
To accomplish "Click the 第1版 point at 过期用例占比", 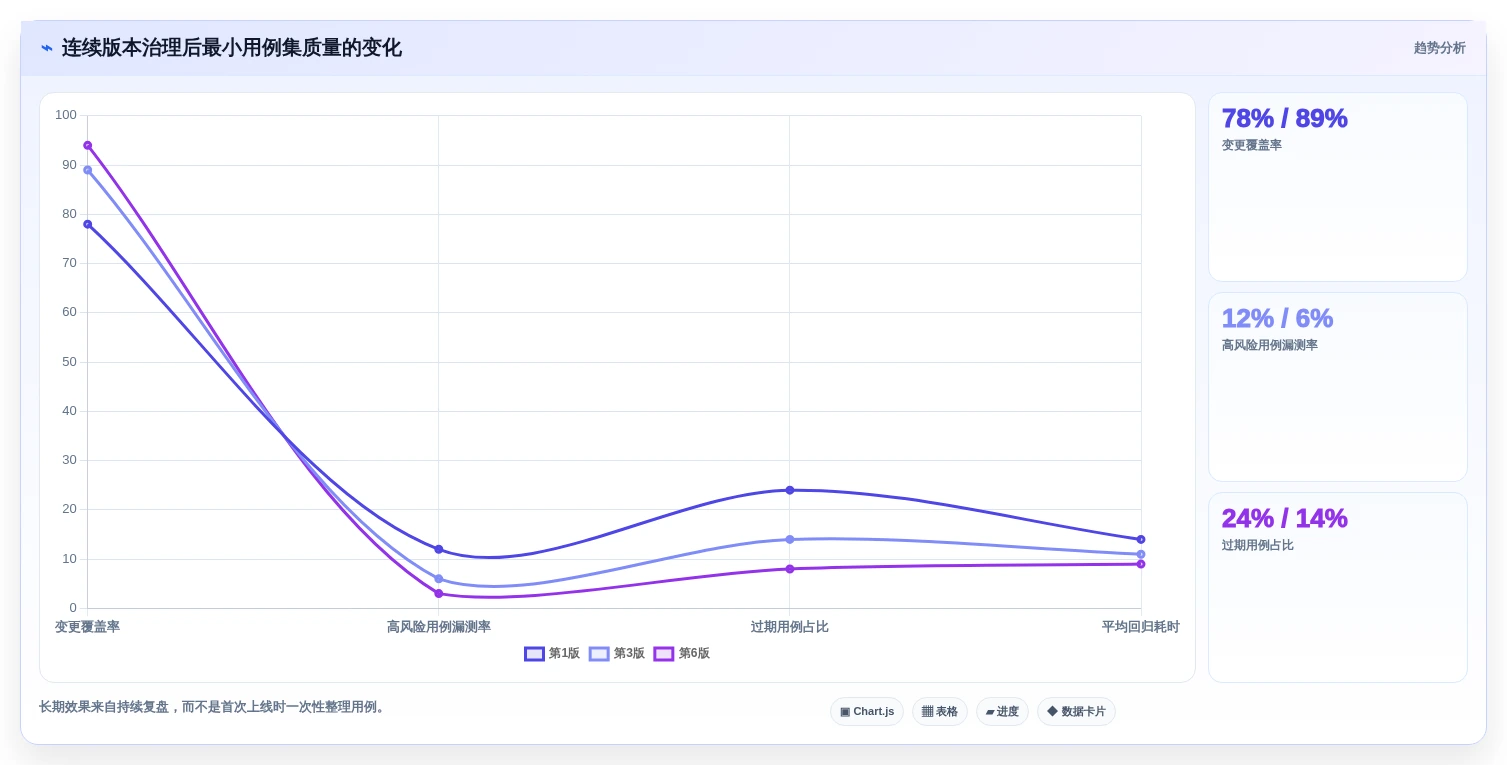I will (x=790, y=490).
